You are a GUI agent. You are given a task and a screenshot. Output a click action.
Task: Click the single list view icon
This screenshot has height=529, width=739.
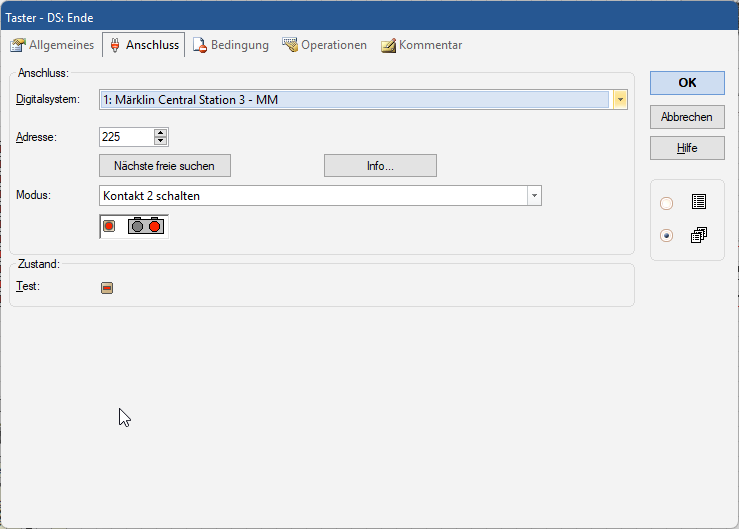tap(698, 202)
